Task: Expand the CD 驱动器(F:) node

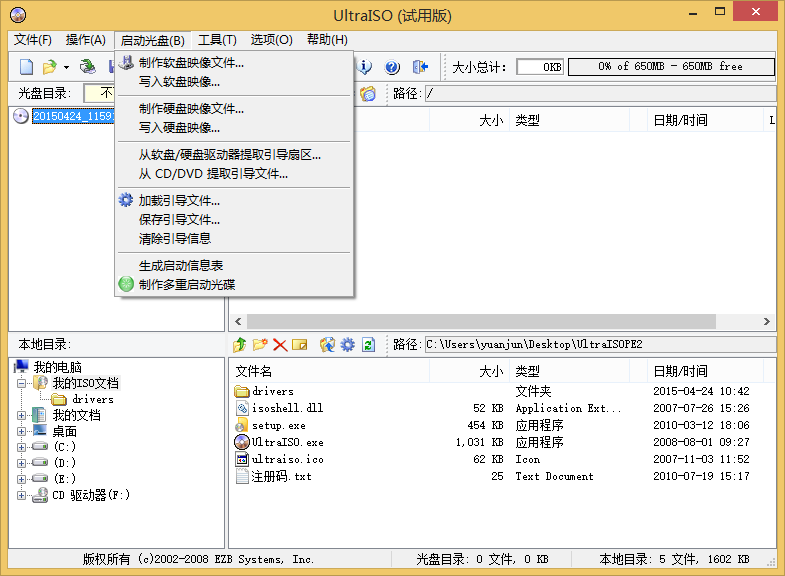Action: pyautogui.click(x=22, y=495)
